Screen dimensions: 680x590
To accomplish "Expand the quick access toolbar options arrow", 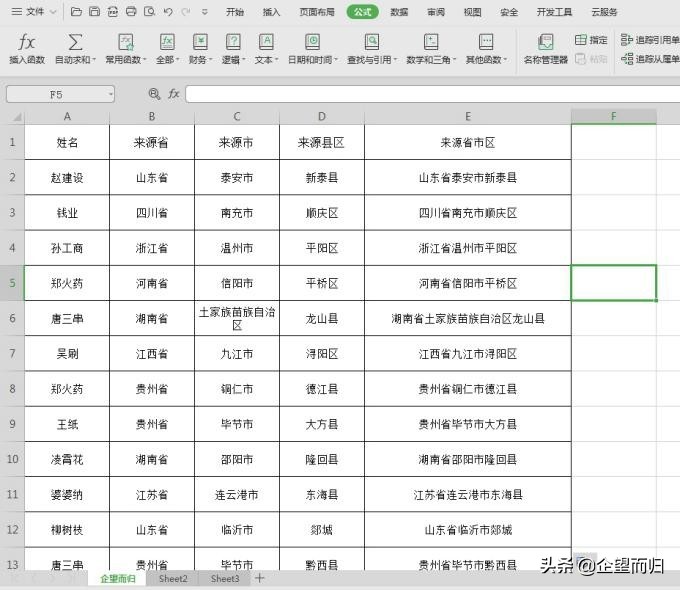I will pos(205,12).
